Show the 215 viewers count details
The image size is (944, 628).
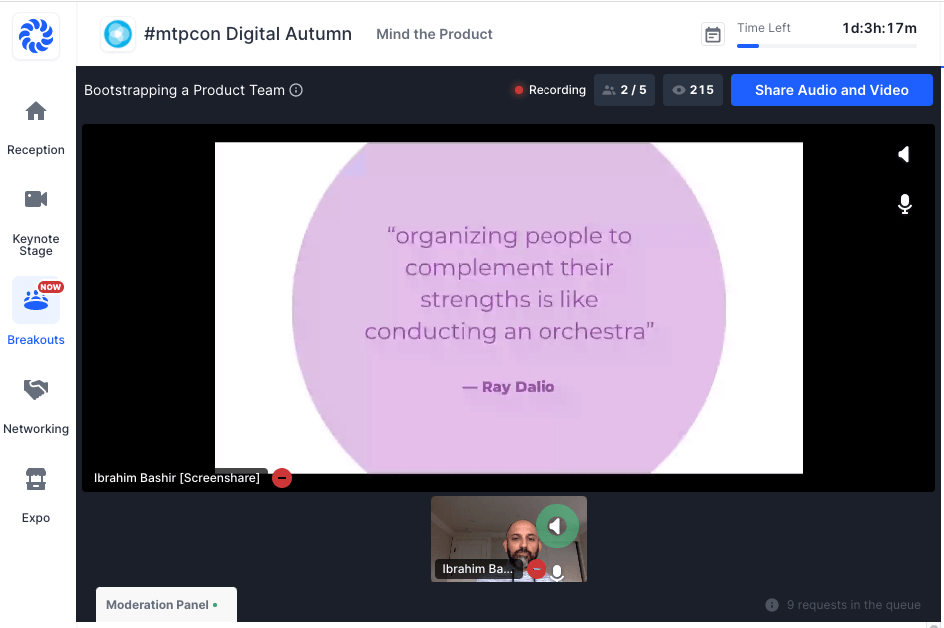tap(693, 90)
